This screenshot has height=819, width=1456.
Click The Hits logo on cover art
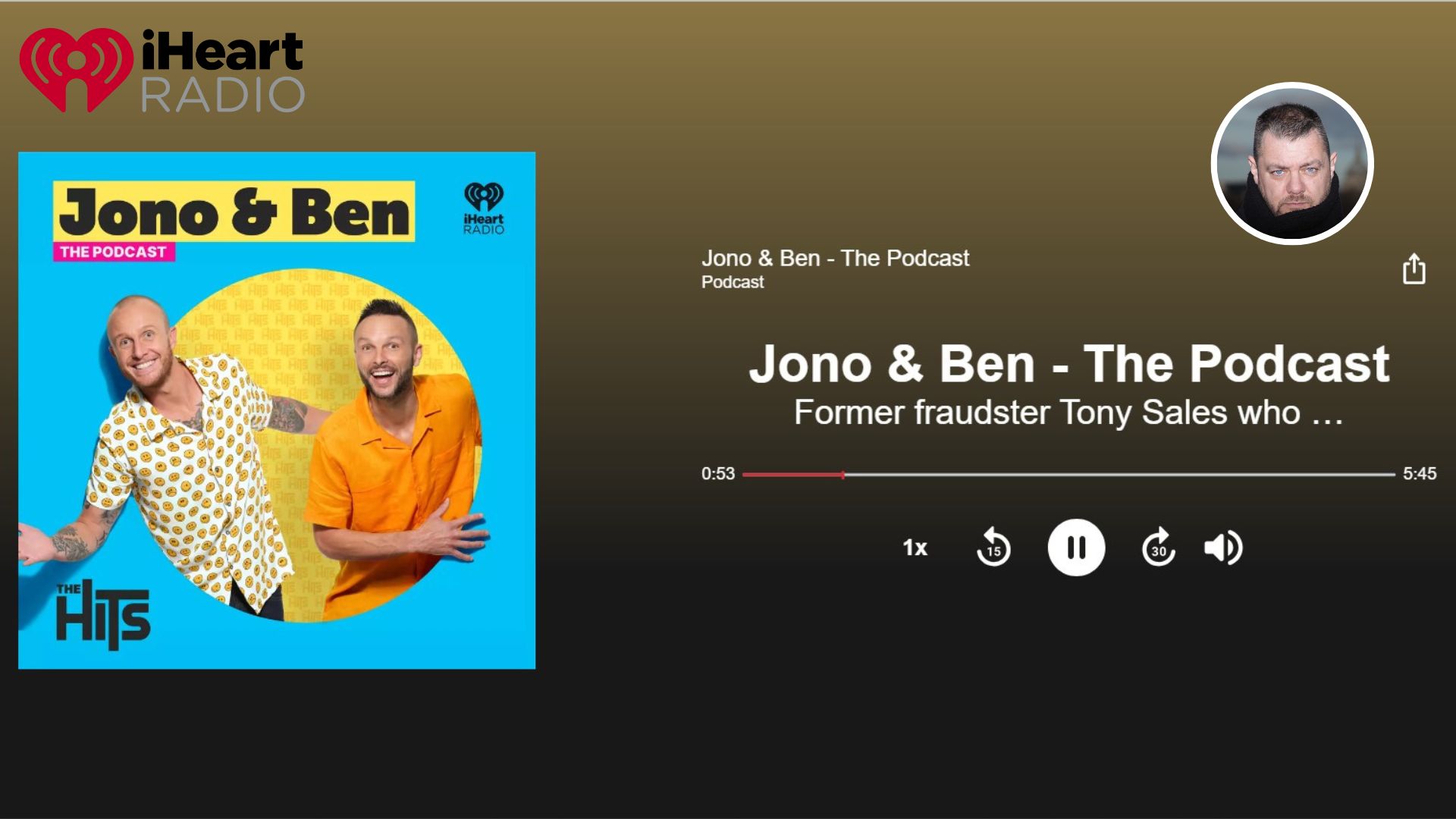pos(103,615)
